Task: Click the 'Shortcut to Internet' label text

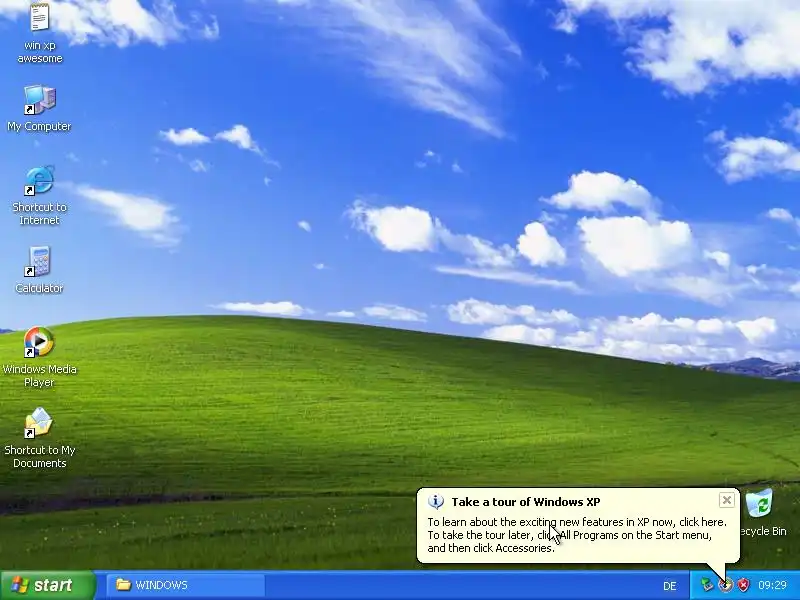Action: (39, 214)
